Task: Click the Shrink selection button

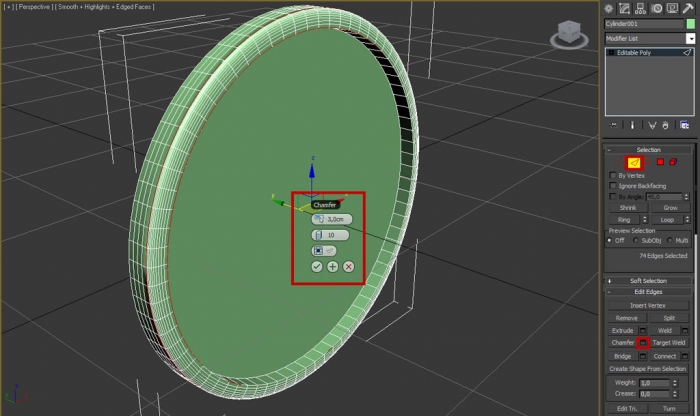Action: tap(628, 208)
